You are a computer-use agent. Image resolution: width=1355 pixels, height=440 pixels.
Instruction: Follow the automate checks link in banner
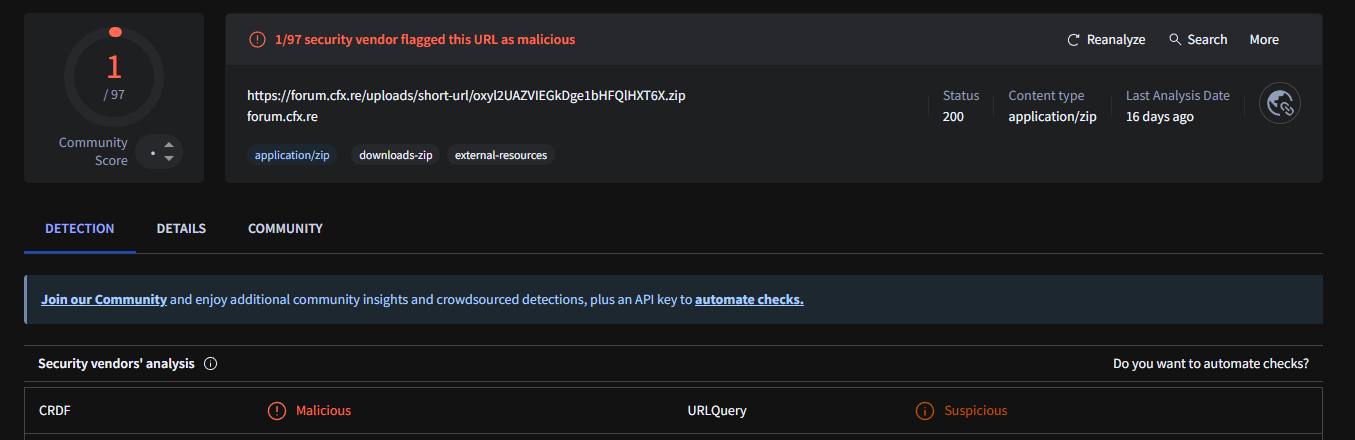coord(749,300)
